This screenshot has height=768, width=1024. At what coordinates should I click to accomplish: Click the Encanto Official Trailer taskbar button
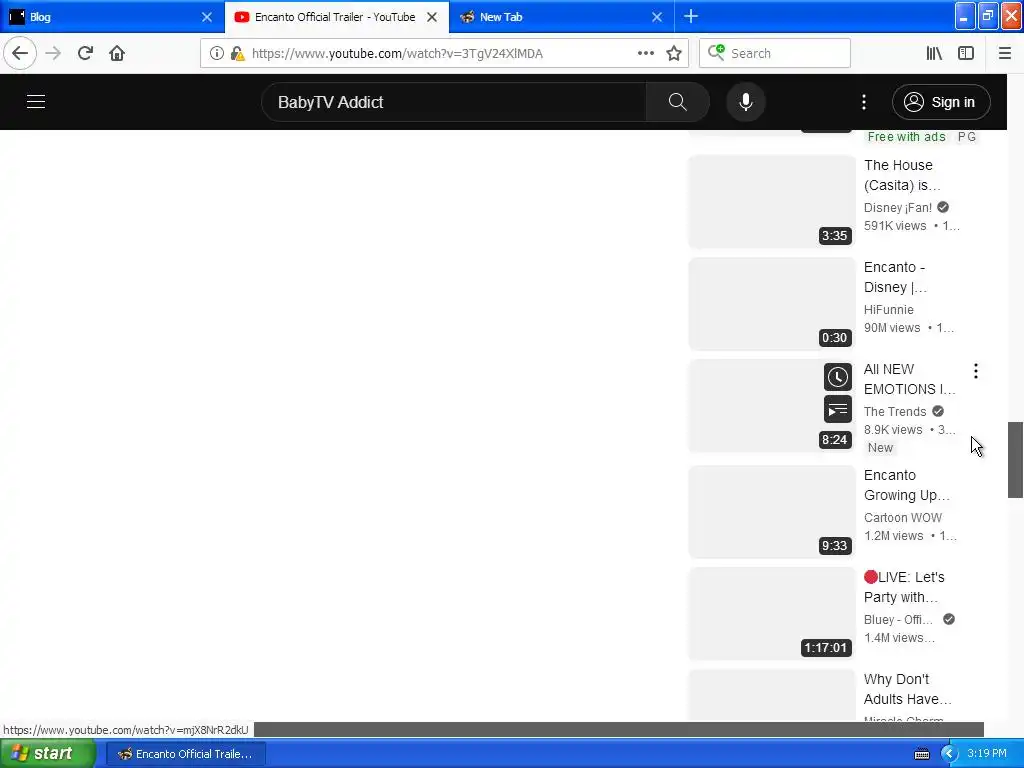click(x=185, y=754)
